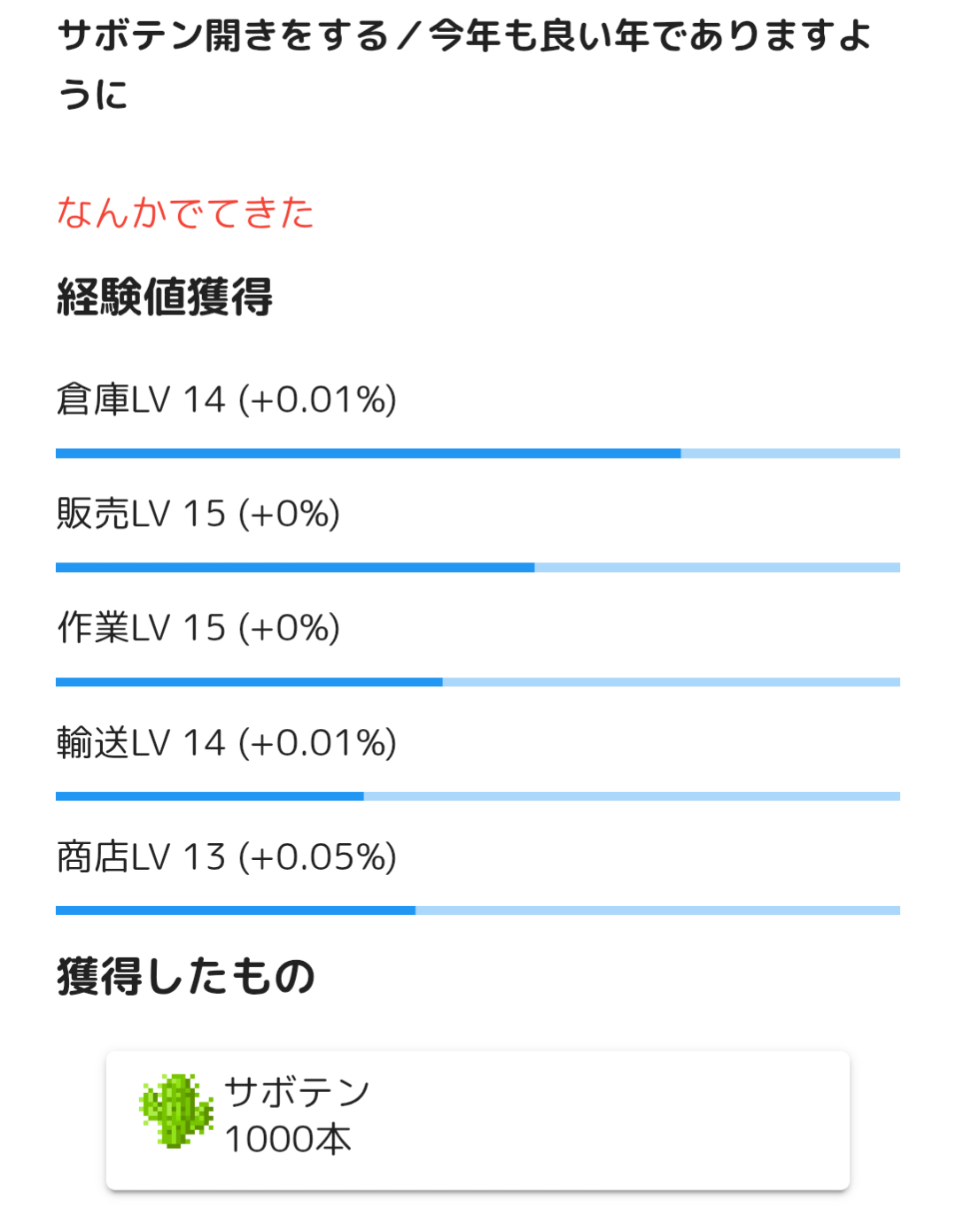This screenshot has width=956, height=1232.
Task: Click the サボテン item name in the card
Action: coord(297,1092)
